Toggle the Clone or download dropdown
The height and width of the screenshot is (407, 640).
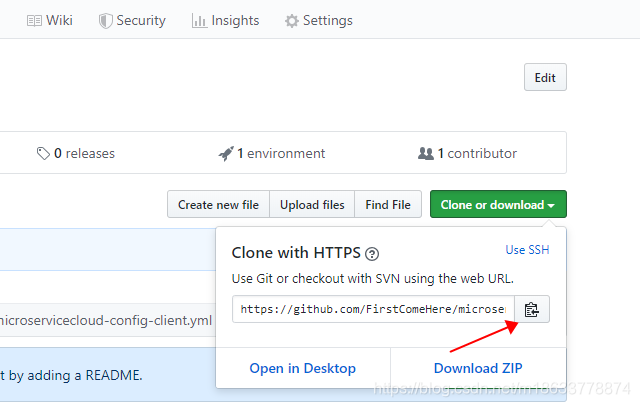click(498, 204)
